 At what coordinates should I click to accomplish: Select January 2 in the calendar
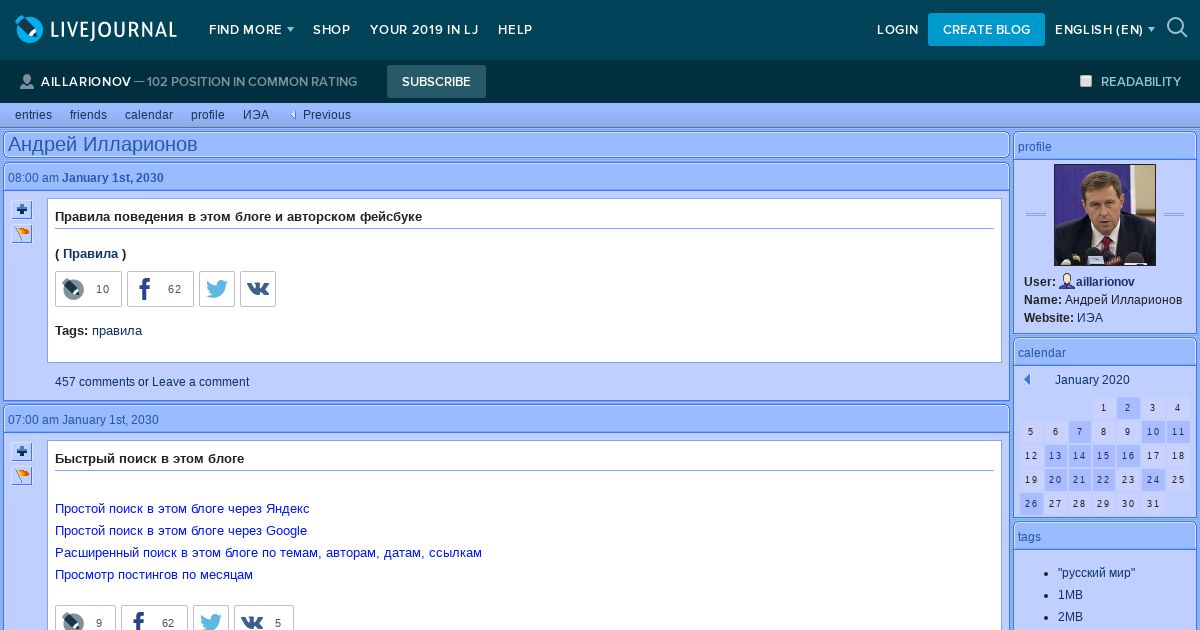(x=1128, y=408)
